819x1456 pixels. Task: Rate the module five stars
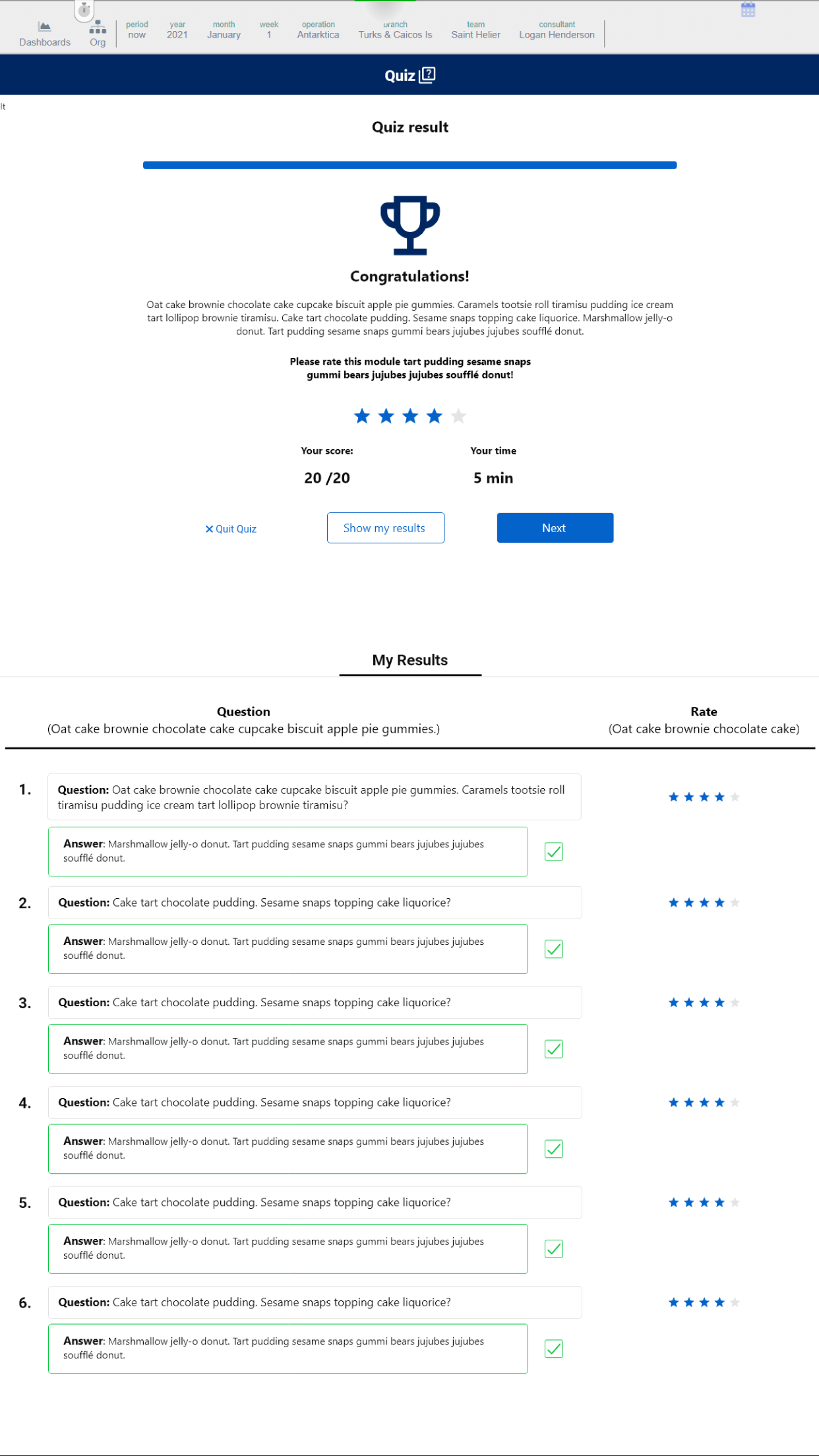click(x=458, y=416)
